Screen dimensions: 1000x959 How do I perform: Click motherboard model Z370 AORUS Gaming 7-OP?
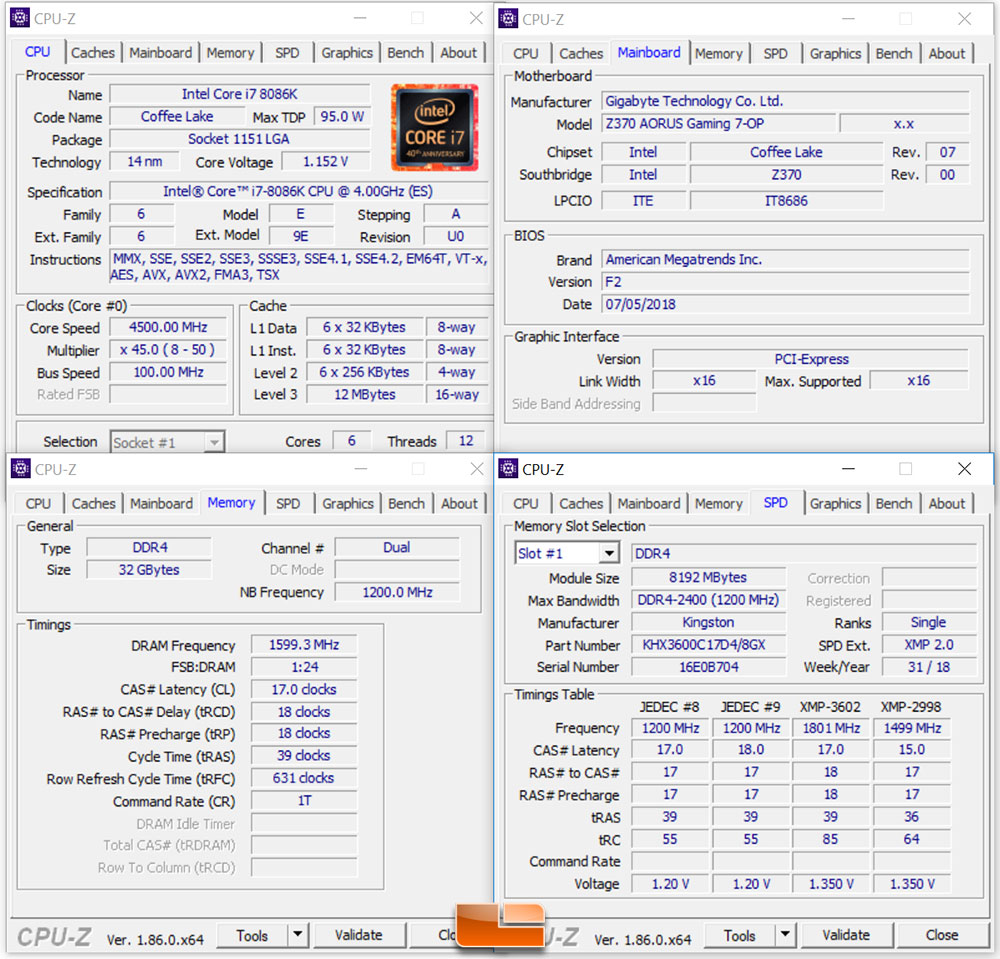(718, 123)
